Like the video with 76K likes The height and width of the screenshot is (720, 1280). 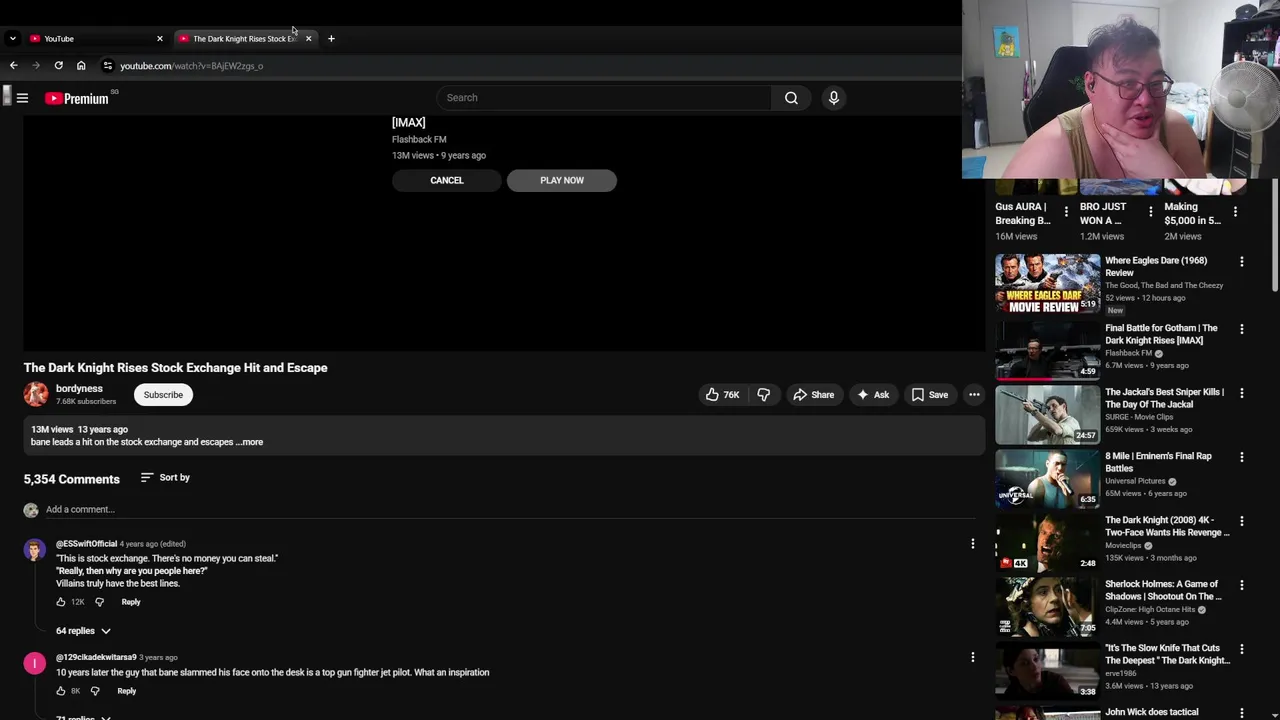[x=722, y=395]
